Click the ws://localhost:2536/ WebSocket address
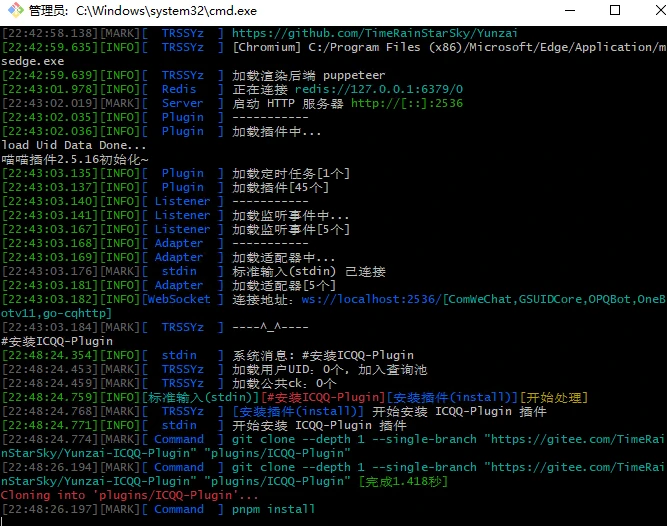668x526 pixels. (371, 299)
